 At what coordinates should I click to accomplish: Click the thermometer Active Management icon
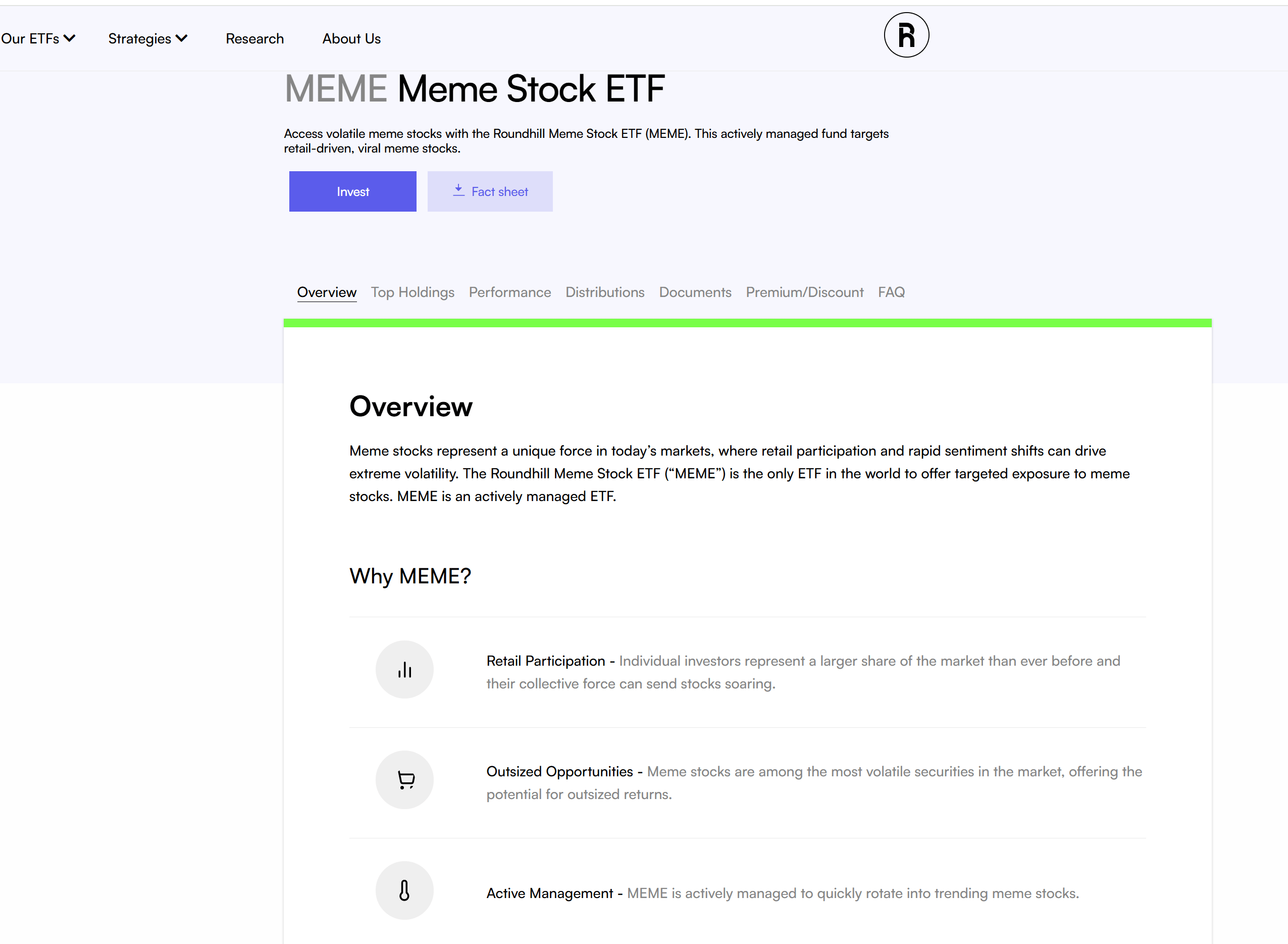point(404,890)
